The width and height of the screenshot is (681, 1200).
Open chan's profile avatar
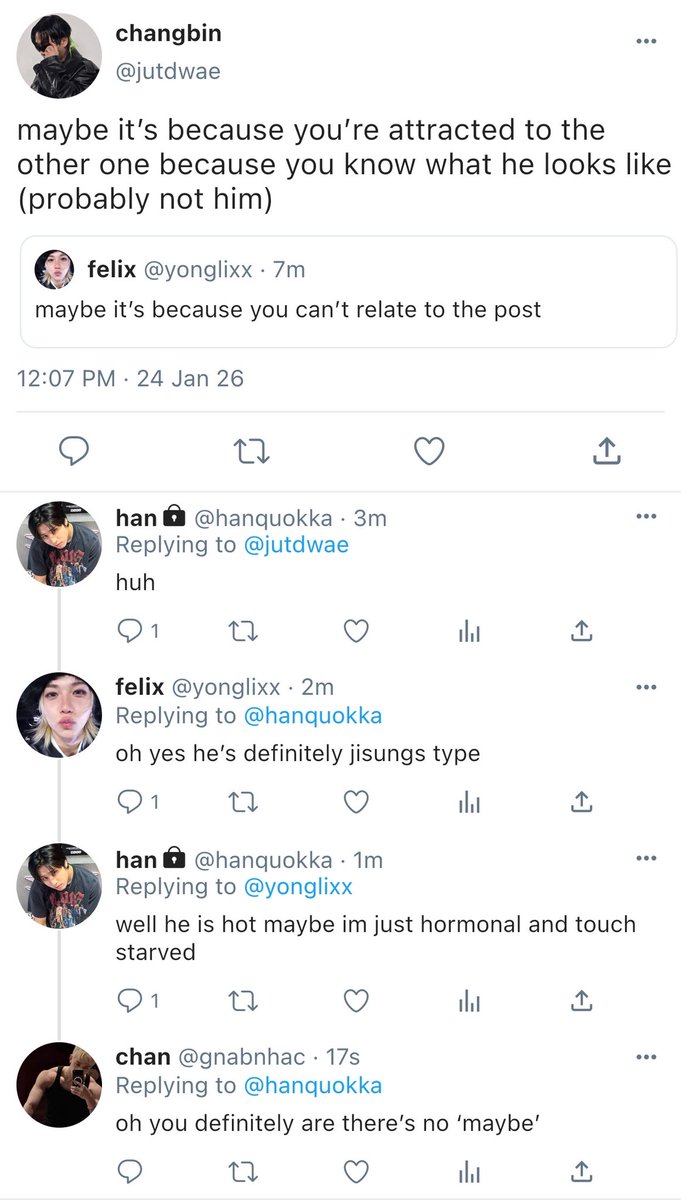[x=59, y=1085]
